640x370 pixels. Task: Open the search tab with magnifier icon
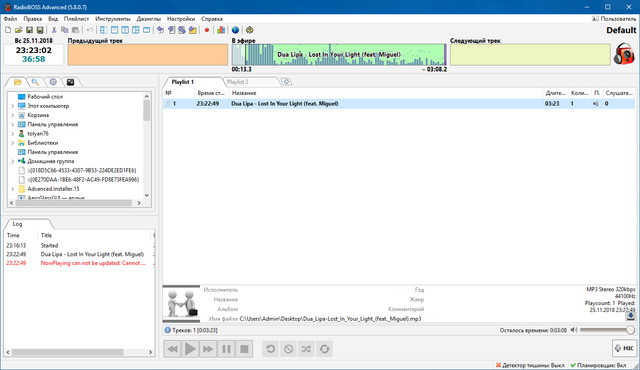coord(36,82)
